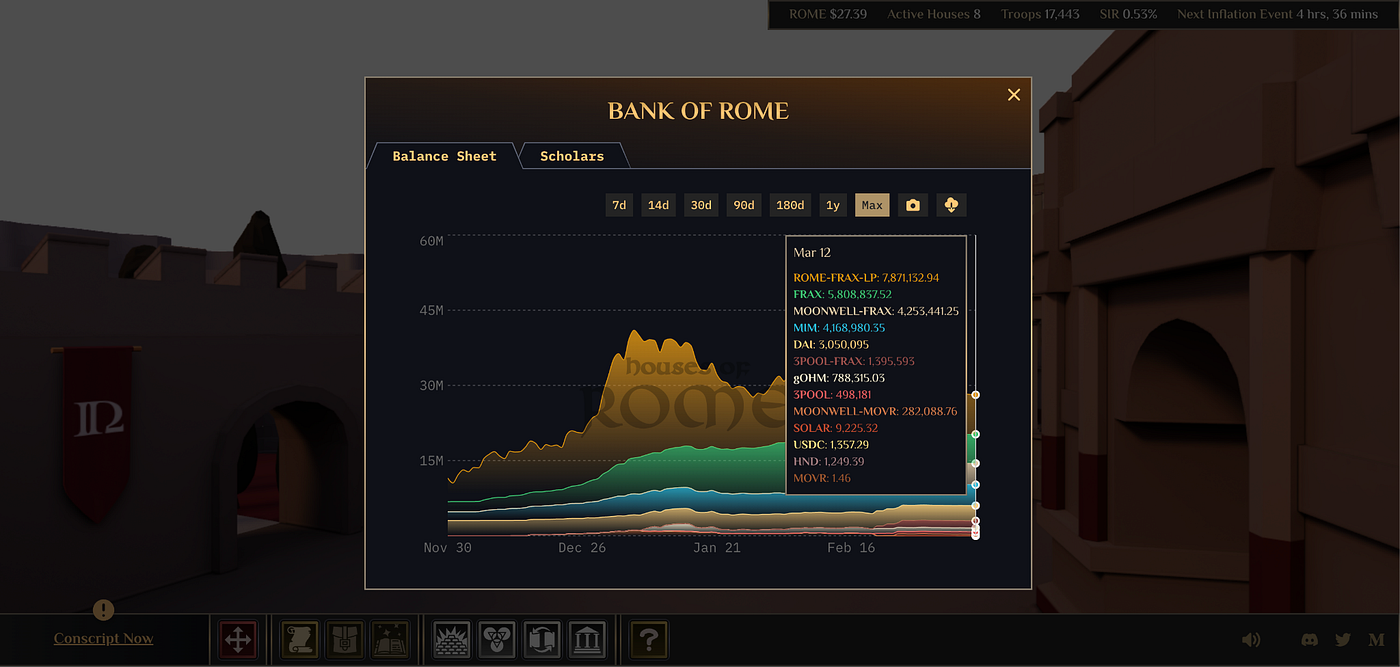Open the backpack inventory icon

pos(344,639)
